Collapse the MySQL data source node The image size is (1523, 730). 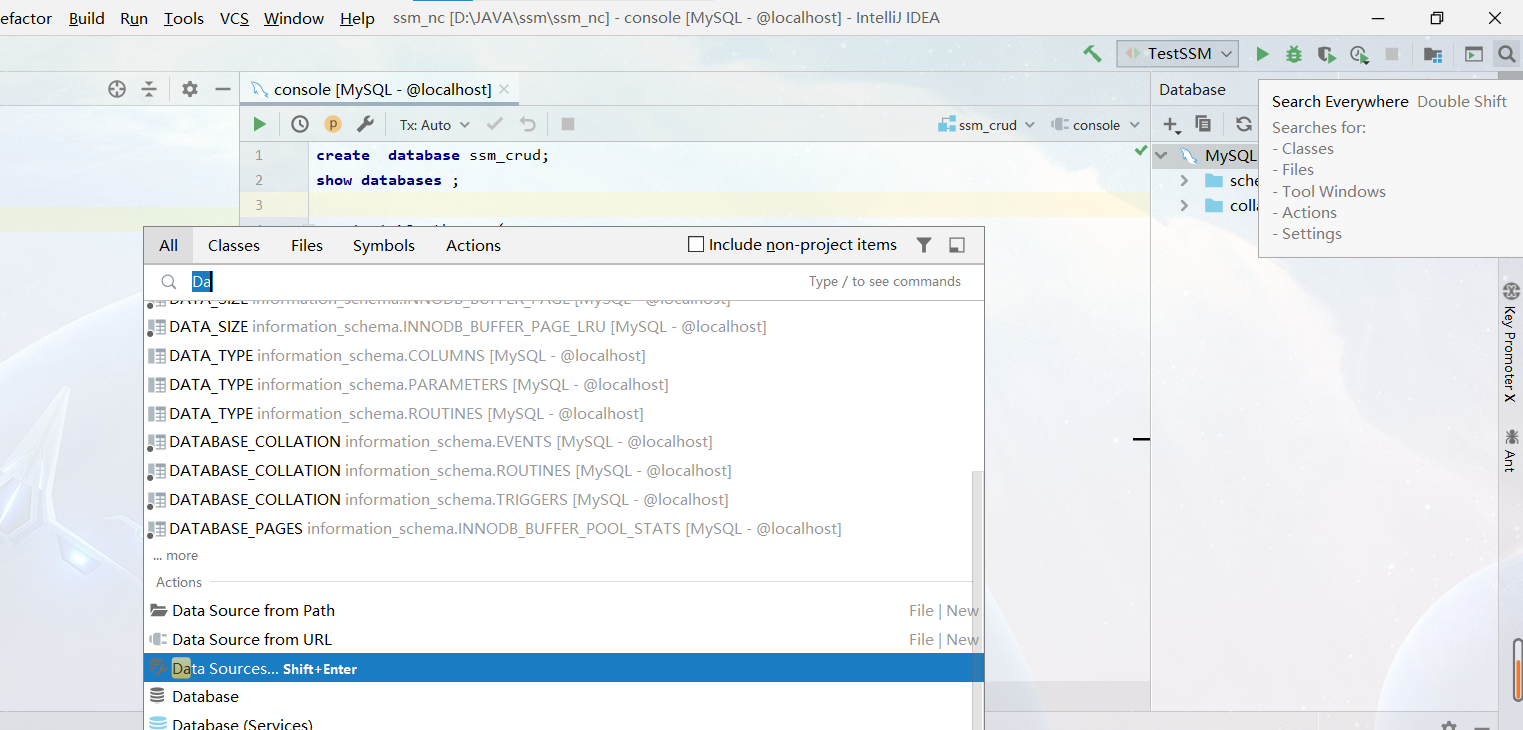pos(1161,155)
